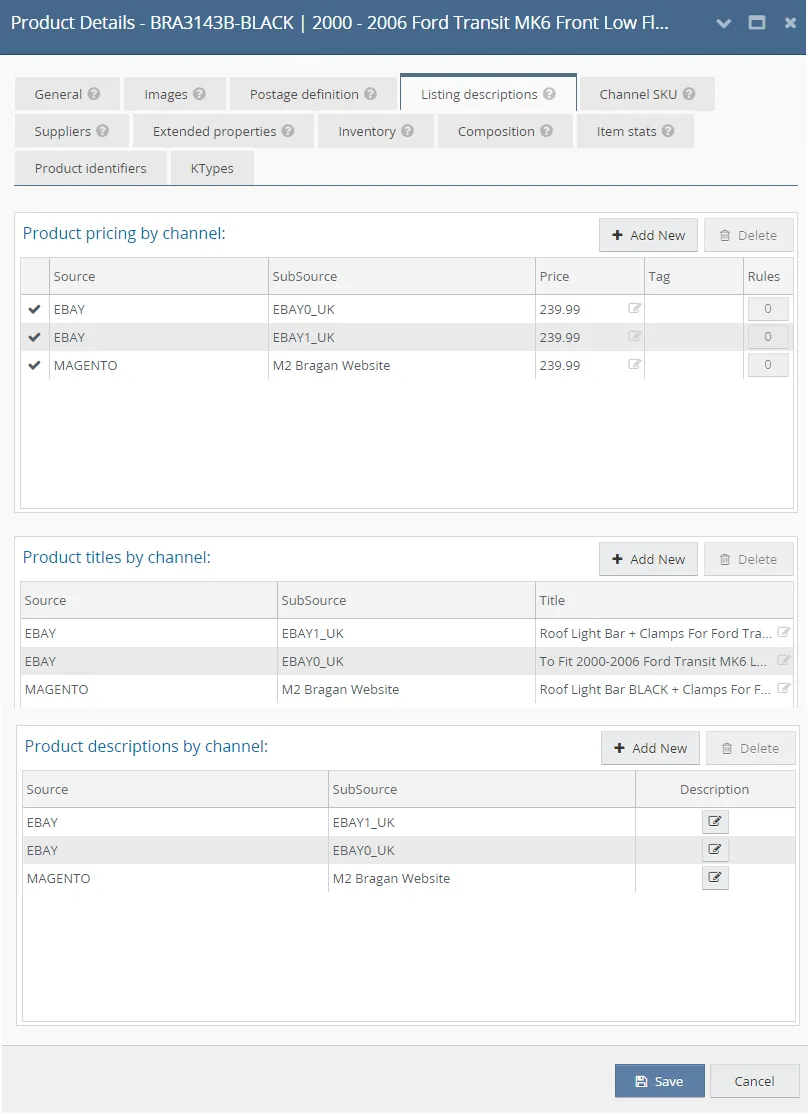Delete selected product title entry
Screen dimensions: 808x1114
click(748, 559)
